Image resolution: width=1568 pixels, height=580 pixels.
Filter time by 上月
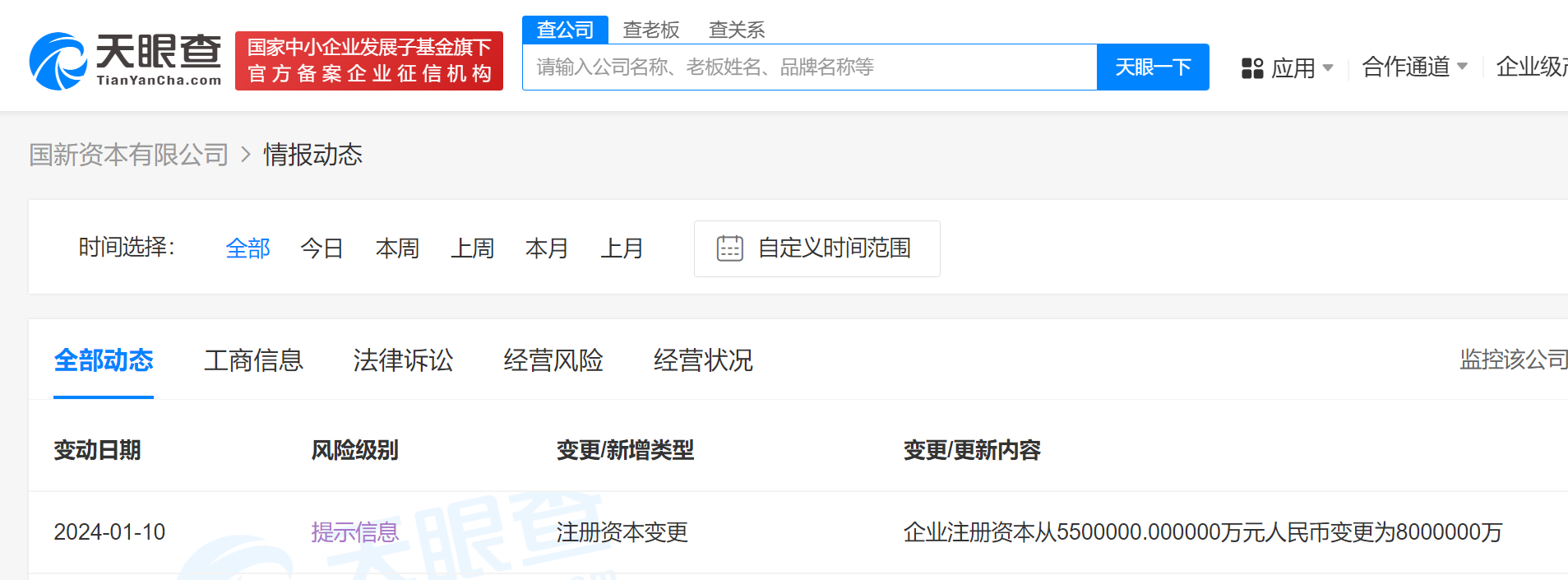(x=622, y=248)
